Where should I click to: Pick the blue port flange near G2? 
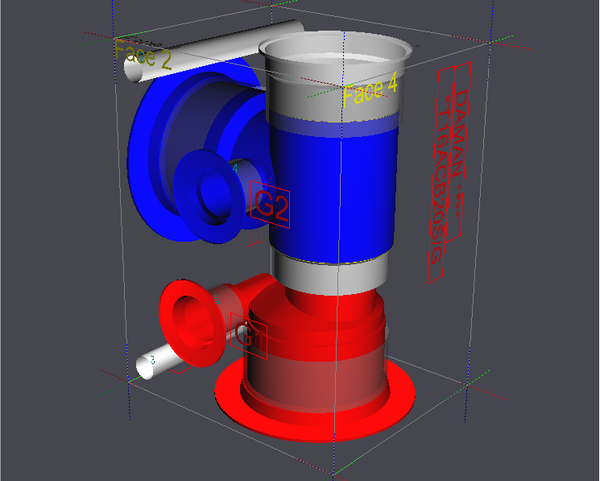point(209,196)
